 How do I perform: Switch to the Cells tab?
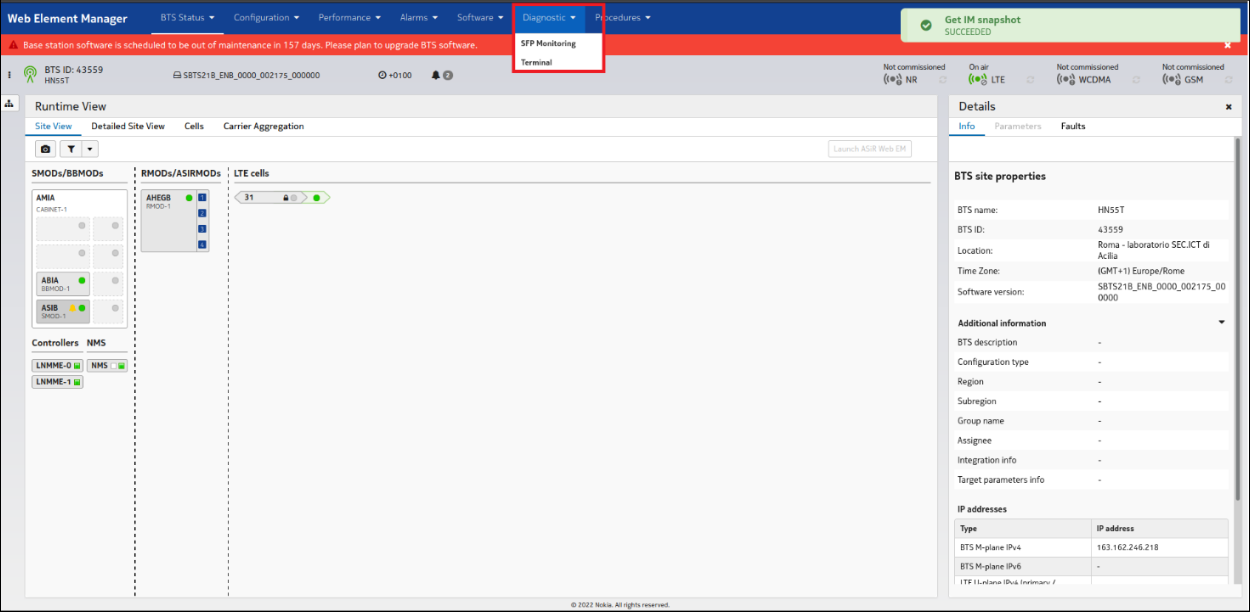(x=194, y=126)
